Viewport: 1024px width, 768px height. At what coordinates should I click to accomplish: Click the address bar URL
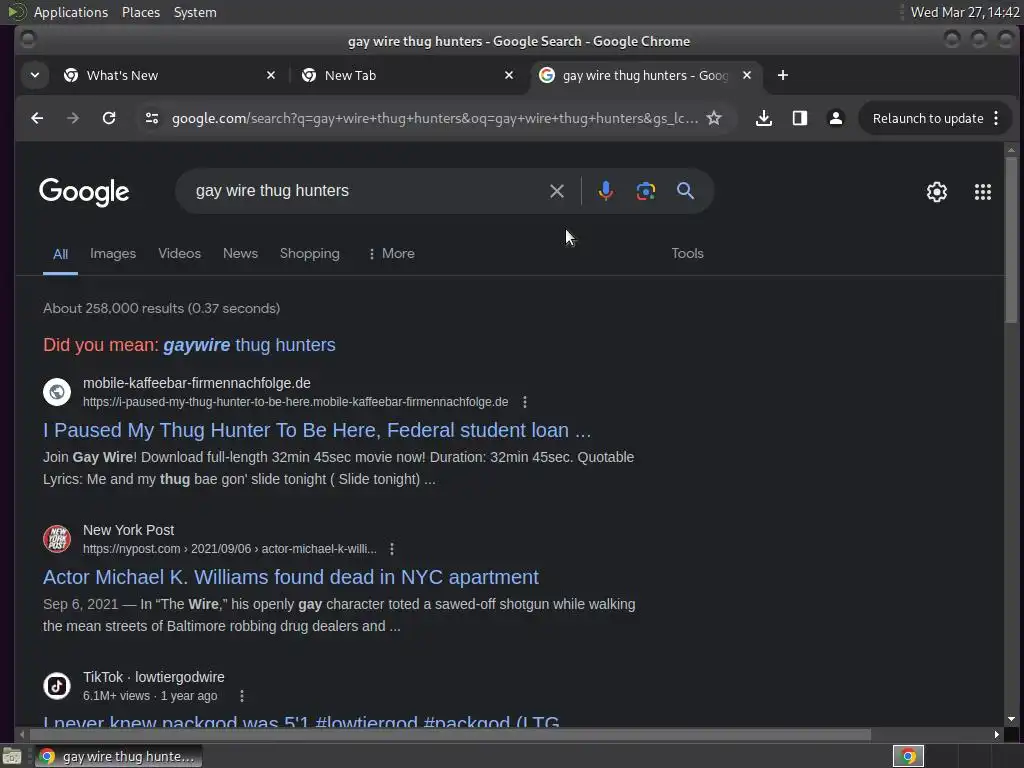tap(434, 118)
